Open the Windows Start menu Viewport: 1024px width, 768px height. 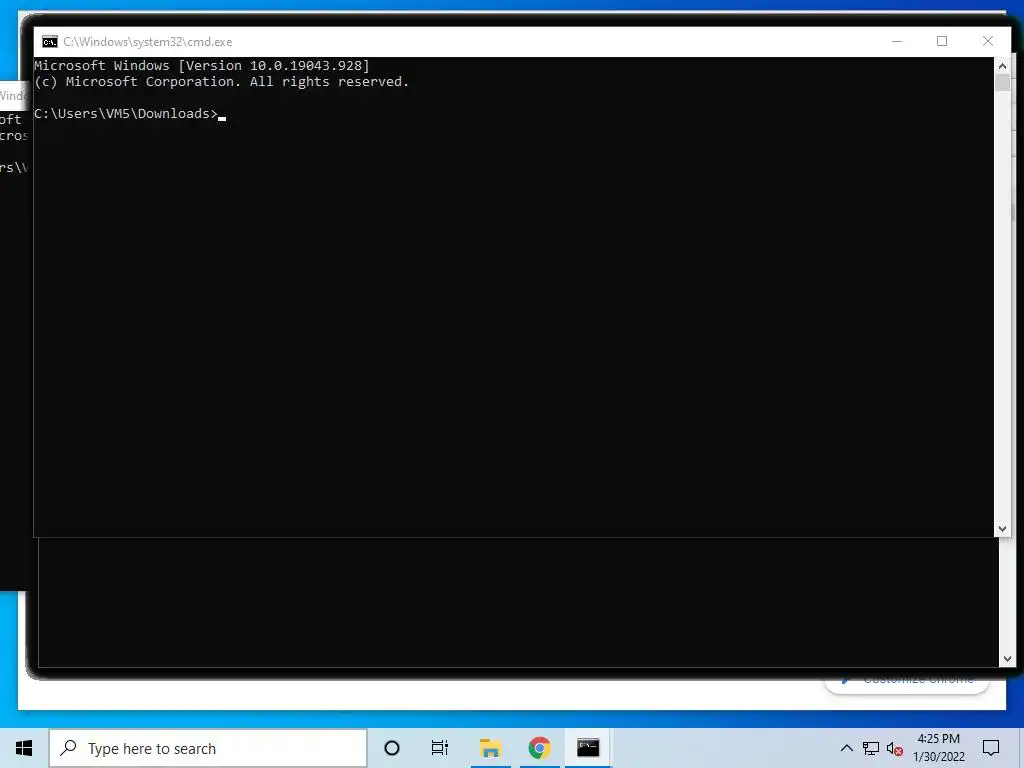coord(24,748)
